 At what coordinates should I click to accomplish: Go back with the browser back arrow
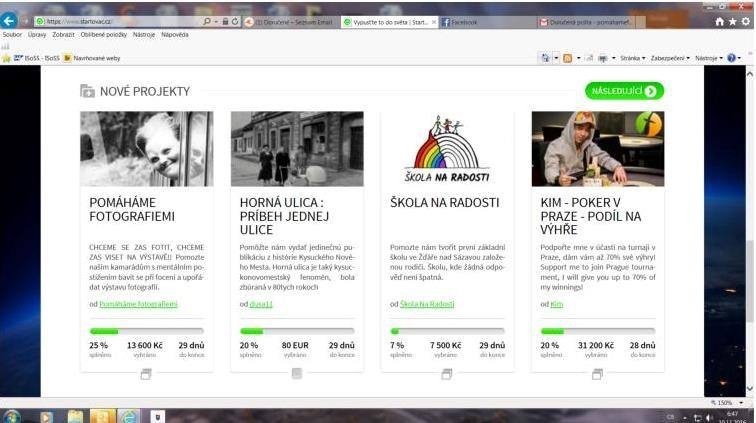(x=9, y=21)
